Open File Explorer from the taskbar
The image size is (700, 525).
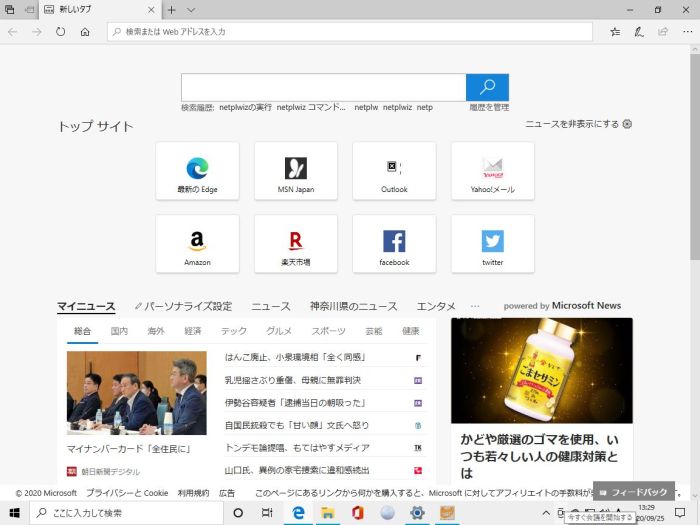point(326,513)
